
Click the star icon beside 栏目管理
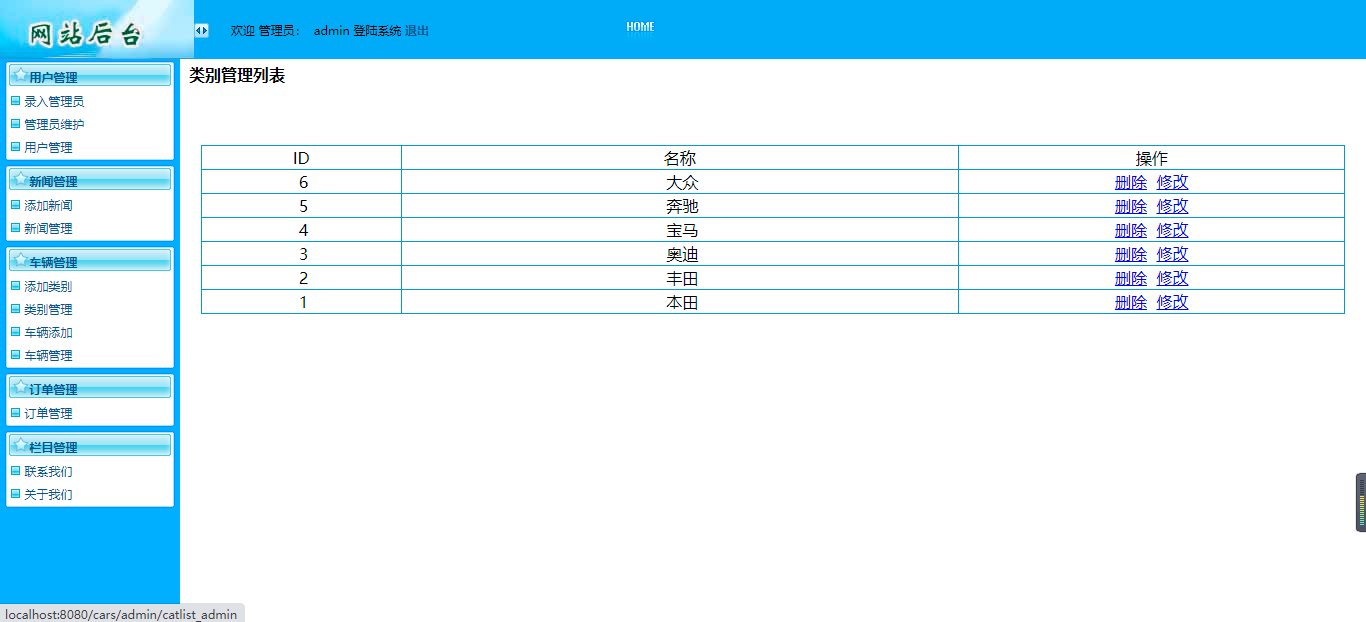pos(20,445)
